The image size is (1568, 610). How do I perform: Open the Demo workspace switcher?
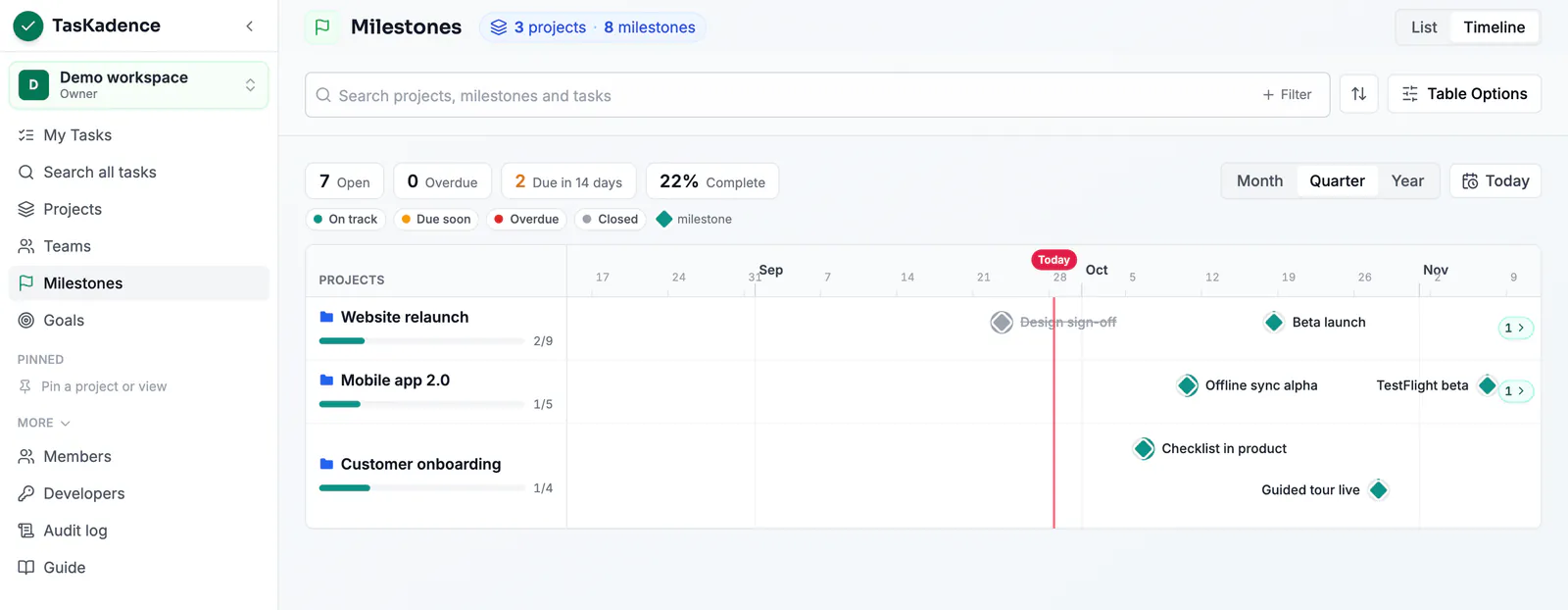pyautogui.click(x=138, y=85)
